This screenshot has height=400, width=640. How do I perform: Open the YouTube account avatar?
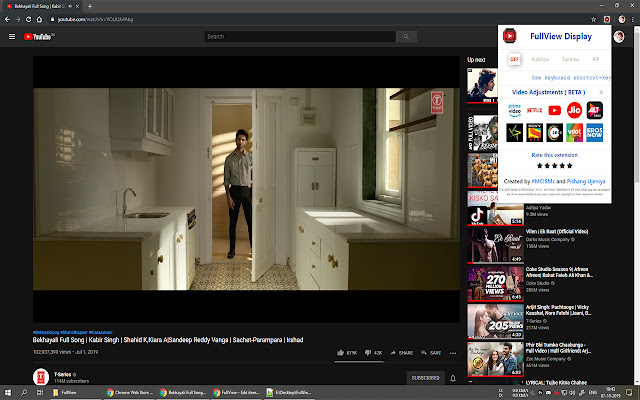pos(619,37)
